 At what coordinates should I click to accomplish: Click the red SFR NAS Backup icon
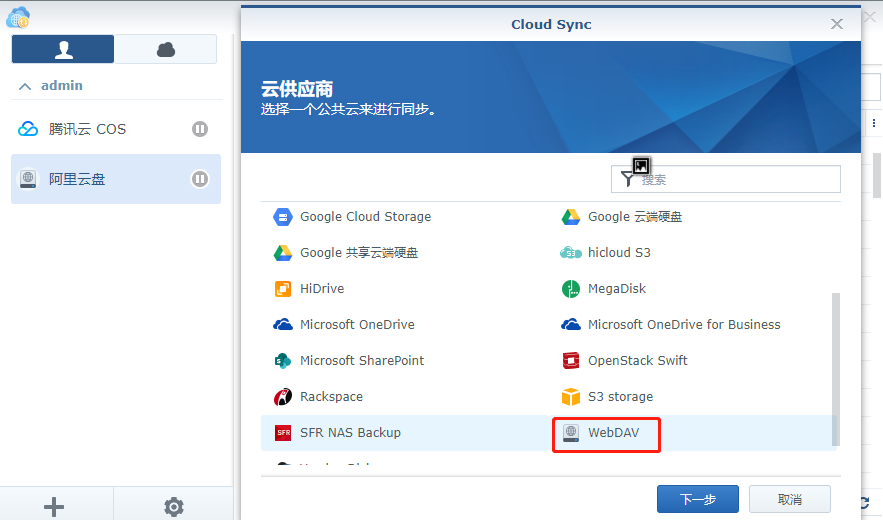283,433
